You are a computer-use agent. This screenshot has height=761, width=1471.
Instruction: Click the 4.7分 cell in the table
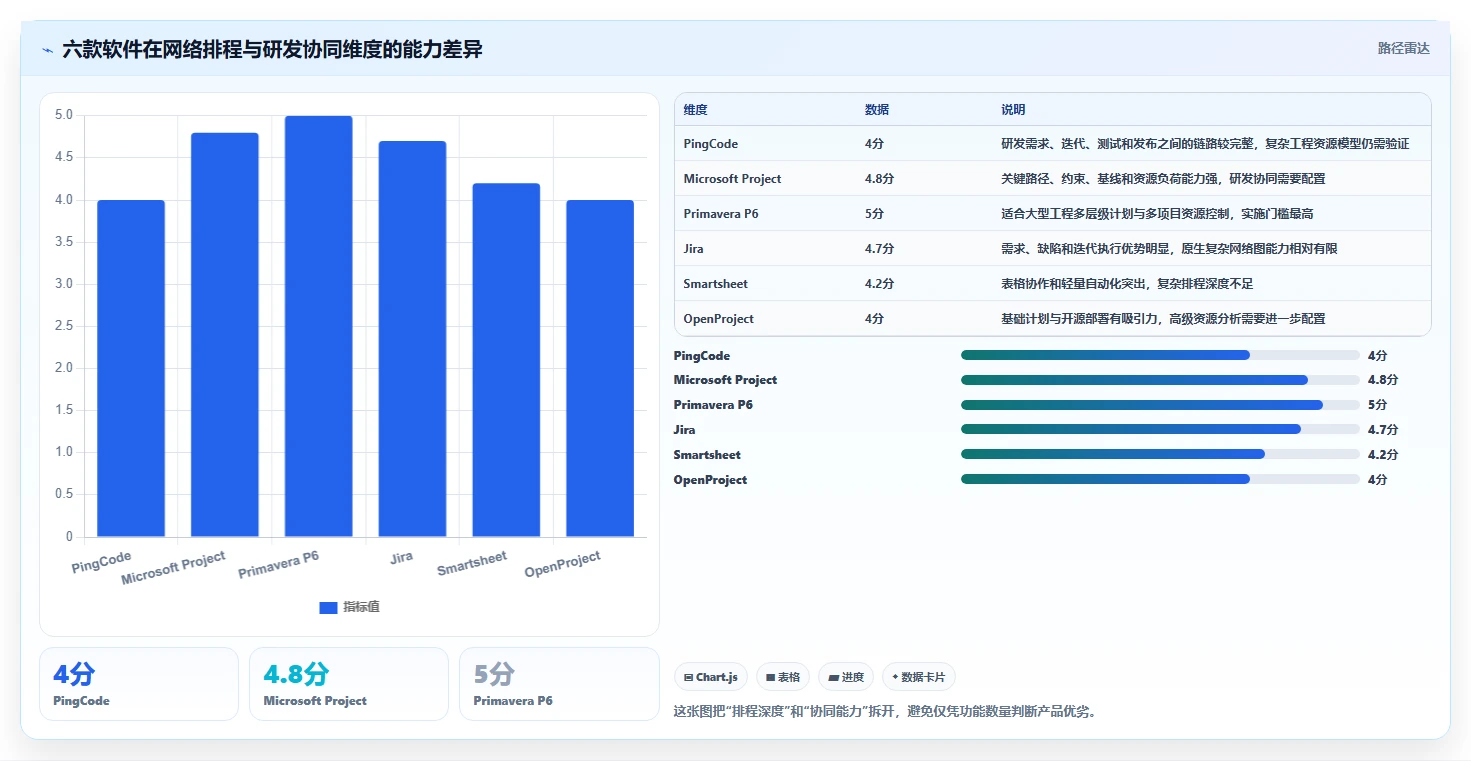pos(879,249)
